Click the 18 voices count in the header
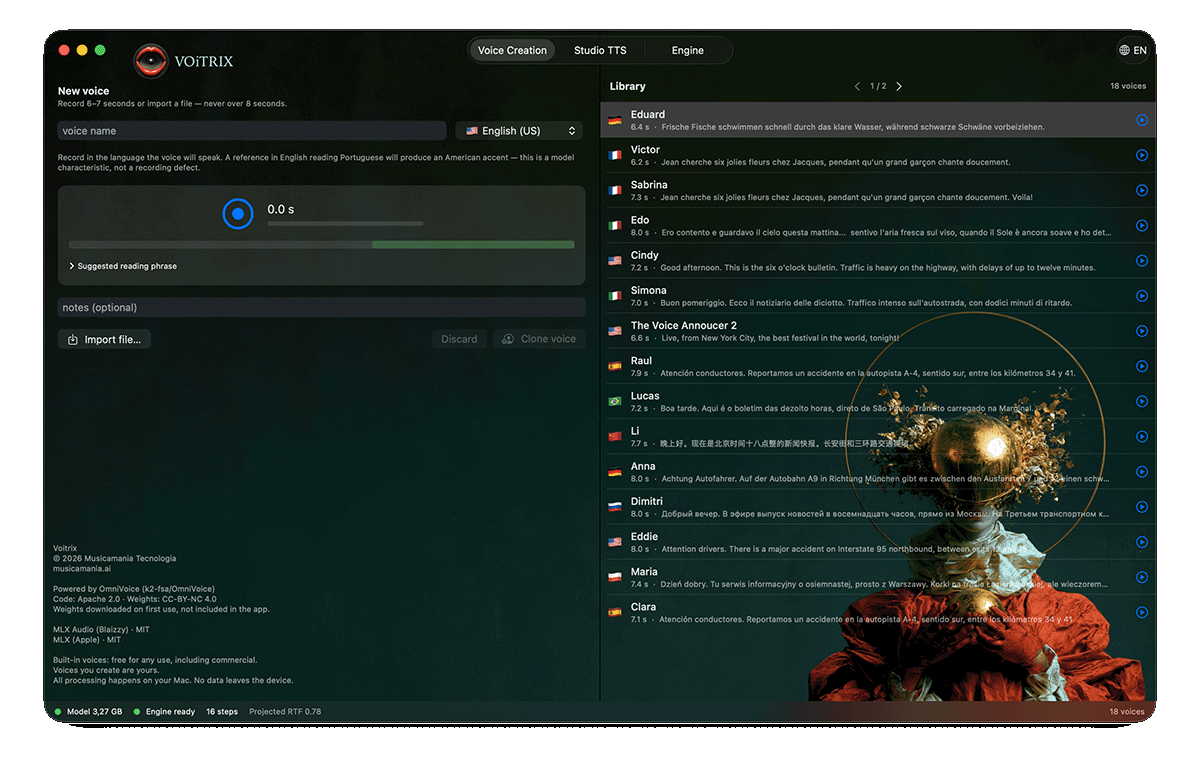The image size is (1200, 780). pos(1128,86)
